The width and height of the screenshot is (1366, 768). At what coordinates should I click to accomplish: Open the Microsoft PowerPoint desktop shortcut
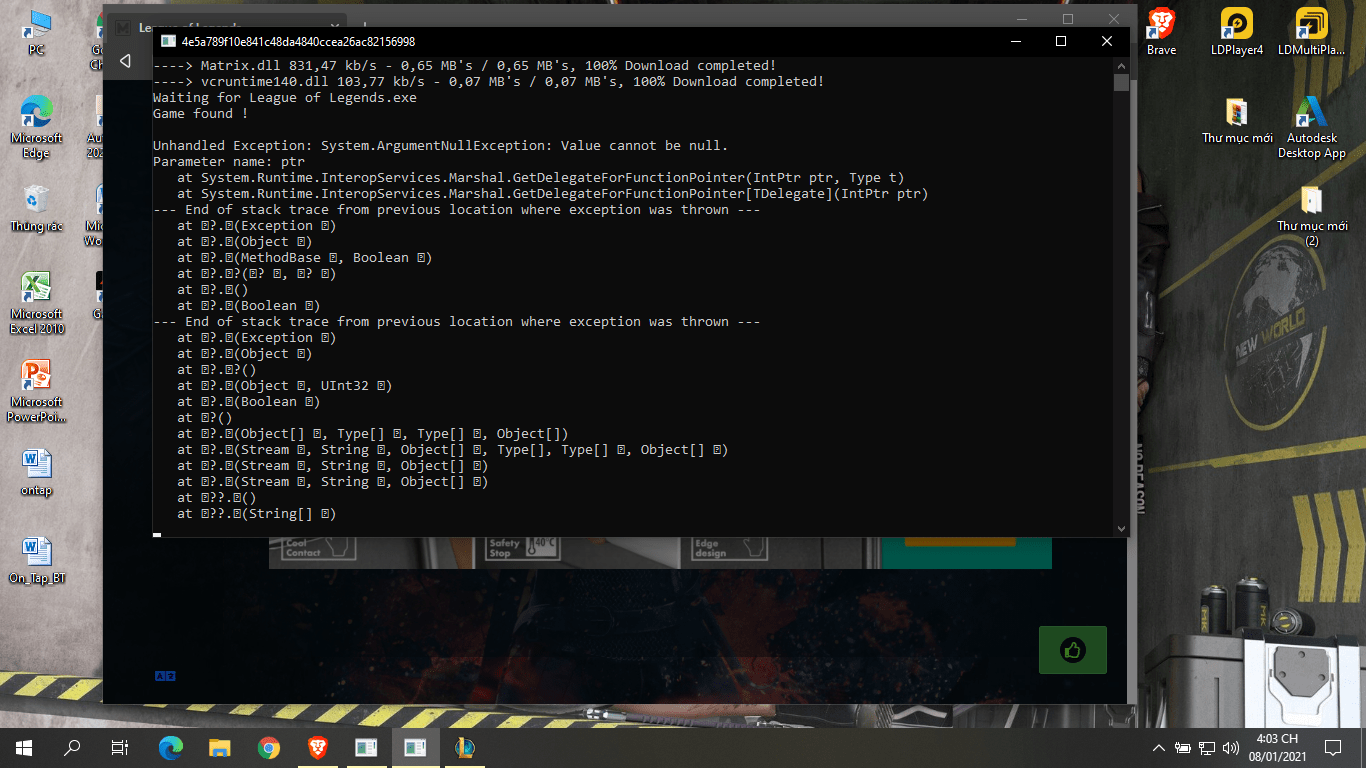click(x=36, y=391)
